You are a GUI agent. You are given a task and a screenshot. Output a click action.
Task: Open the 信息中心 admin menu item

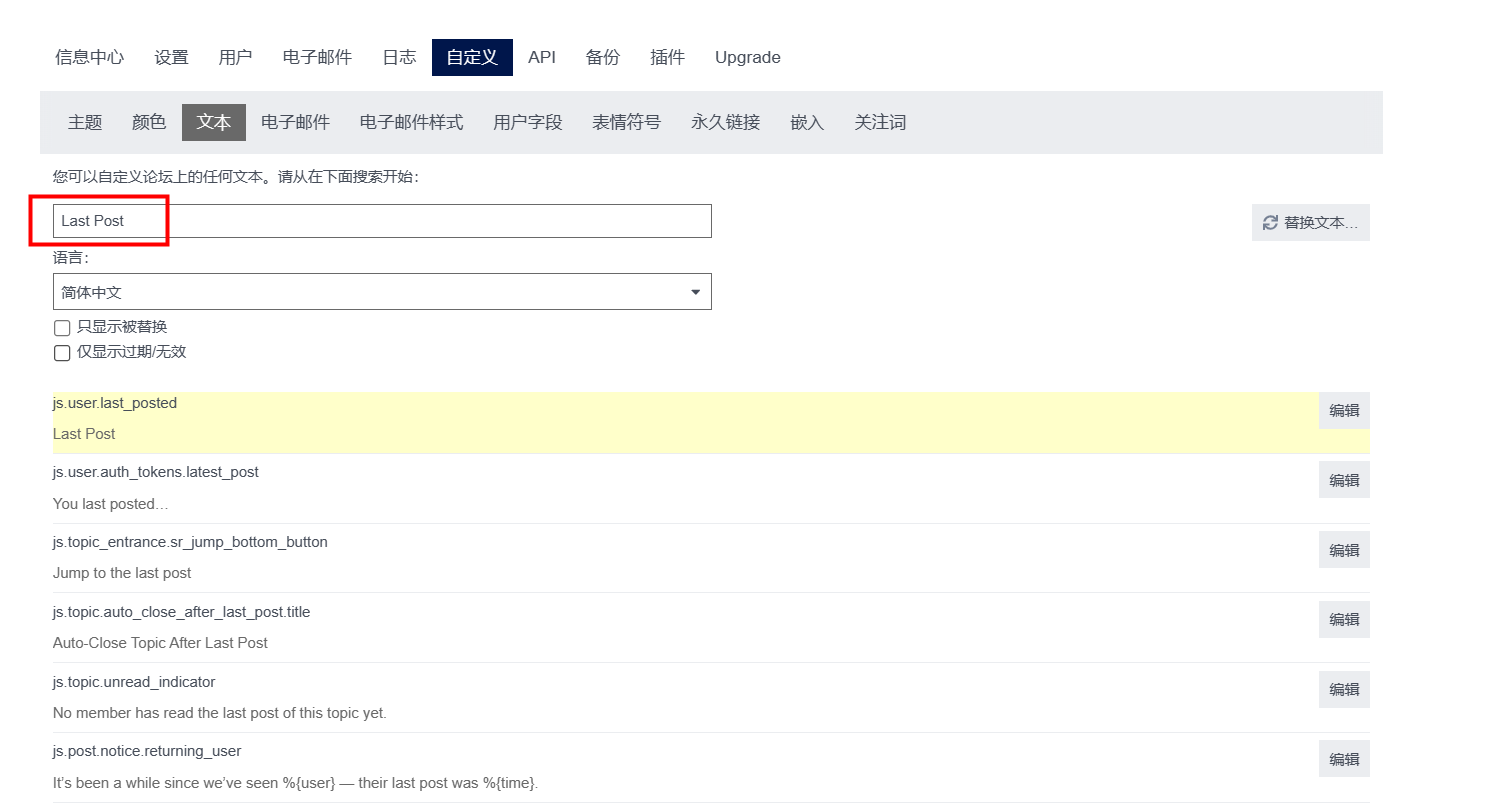click(89, 58)
